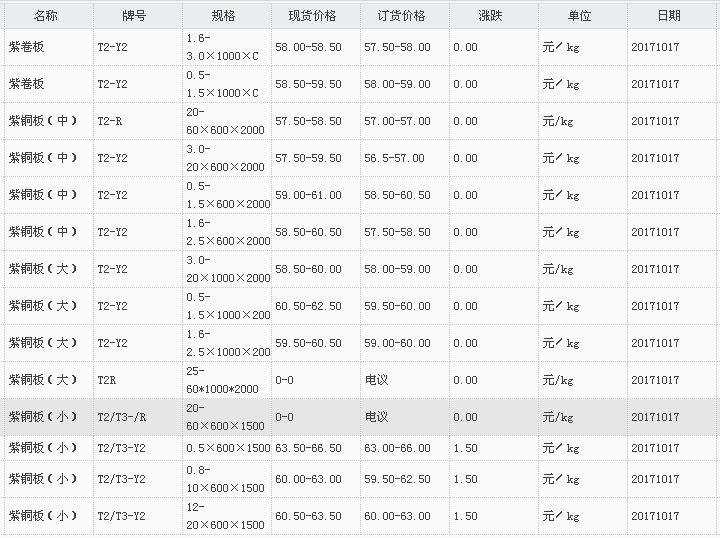Viewport: 720px width, 538px height.
Task: Click the 0.5×600×1500 specification cell
Action: tap(225, 448)
